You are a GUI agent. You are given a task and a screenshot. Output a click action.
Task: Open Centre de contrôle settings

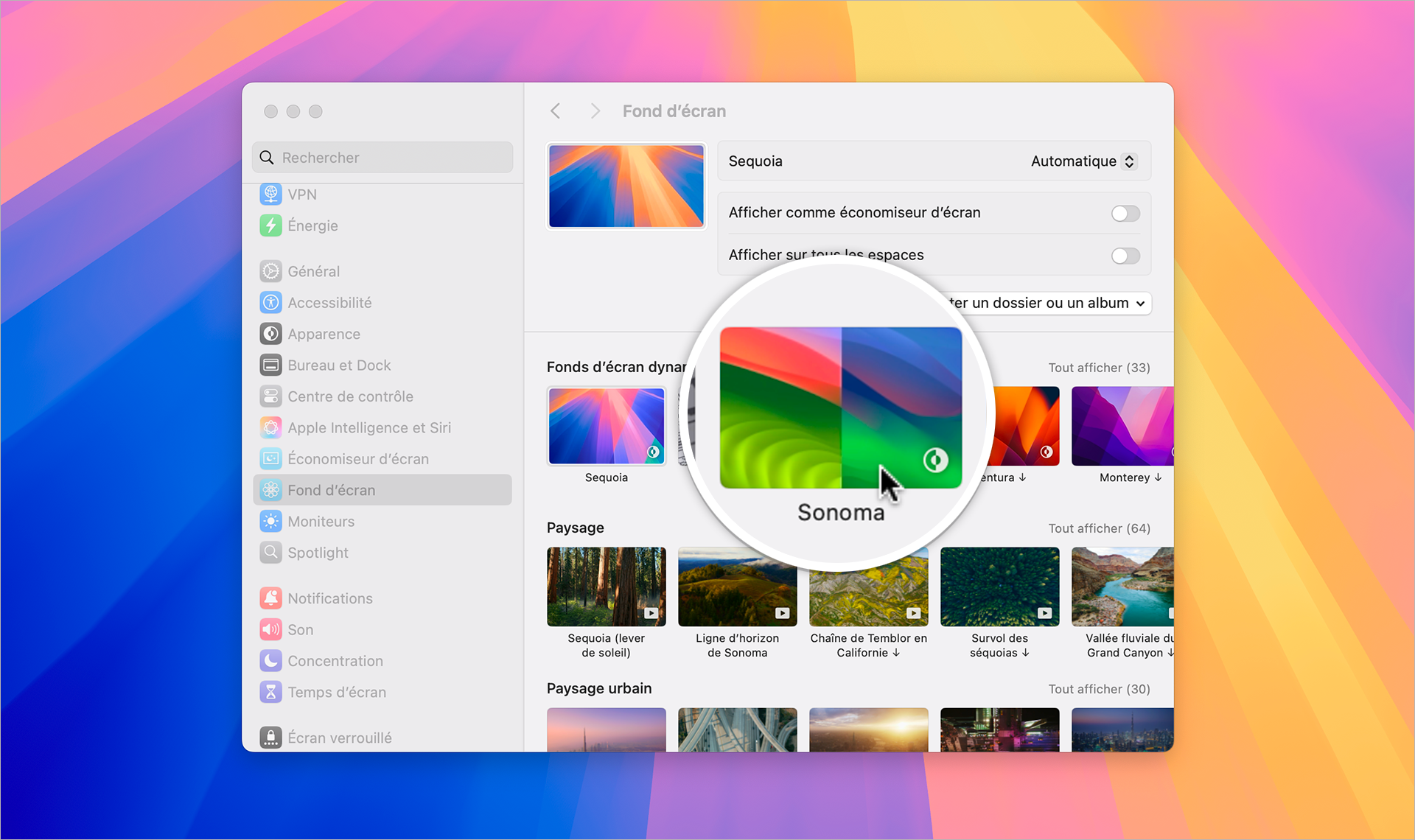coord(350,396)
